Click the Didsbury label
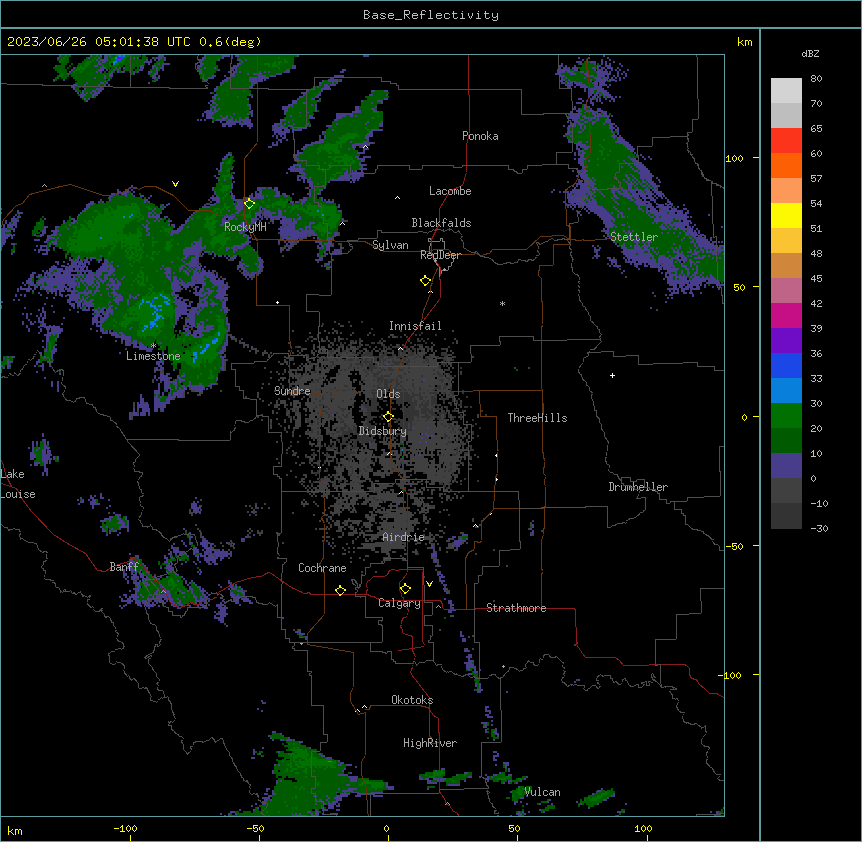Image resolution: width=862 pixels, height=842 pixels. pyautogui.click(x=383, y=431)
